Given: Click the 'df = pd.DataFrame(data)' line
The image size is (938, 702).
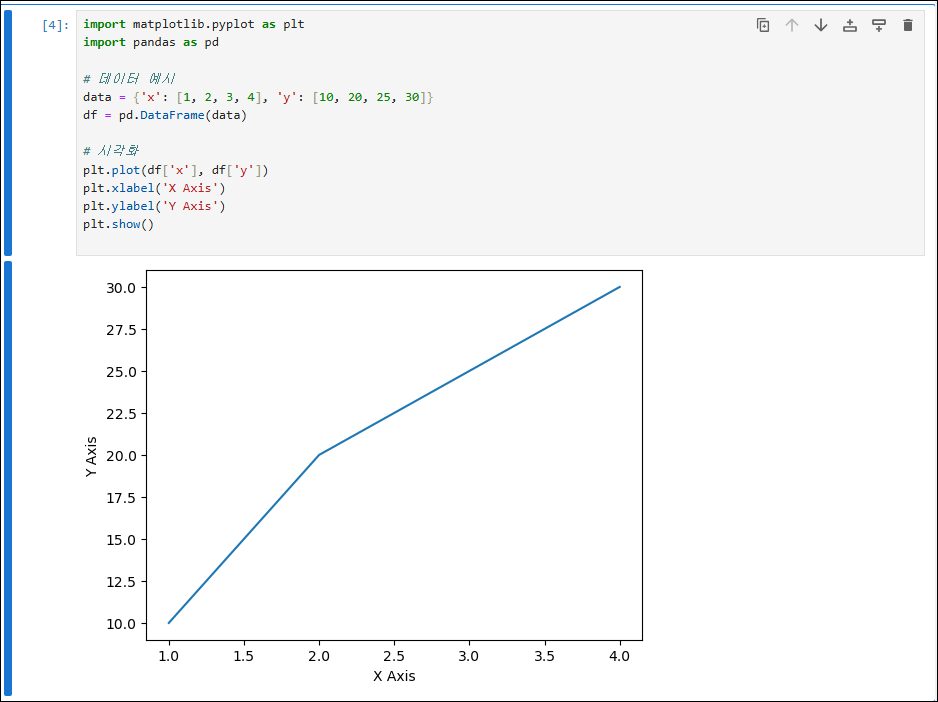Looking at the screenshot, I should pos(165,115).
